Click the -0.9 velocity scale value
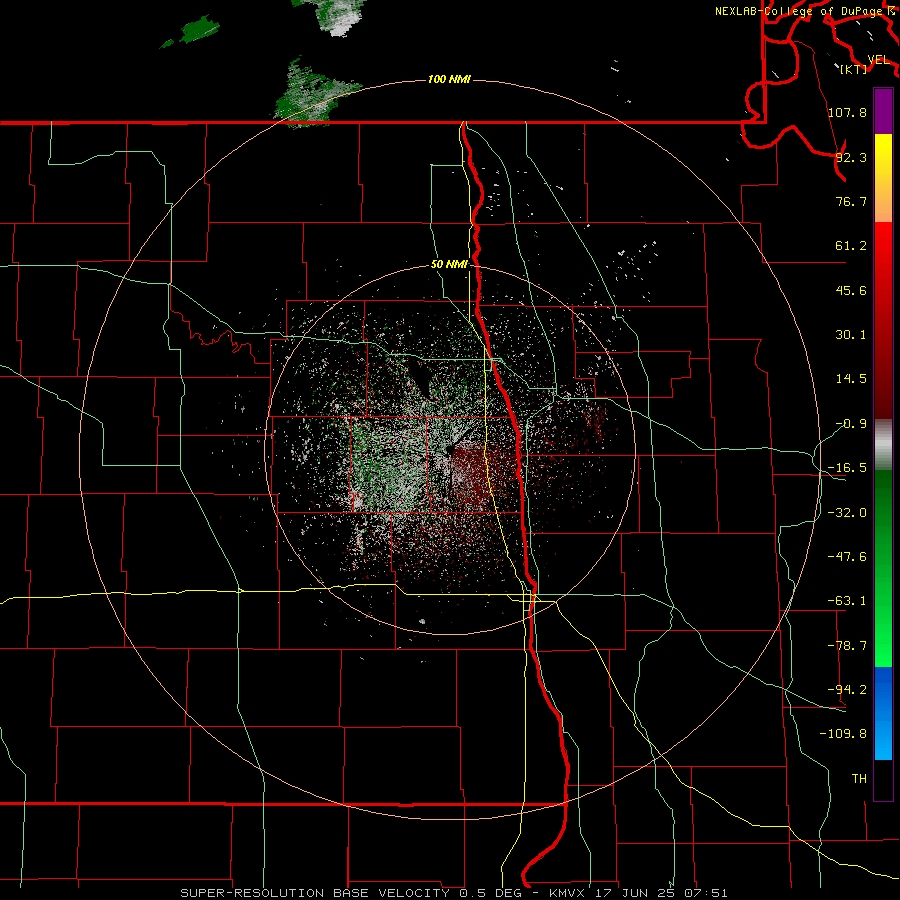The height and width of the screenshot is (900, 900). point(851,424)
